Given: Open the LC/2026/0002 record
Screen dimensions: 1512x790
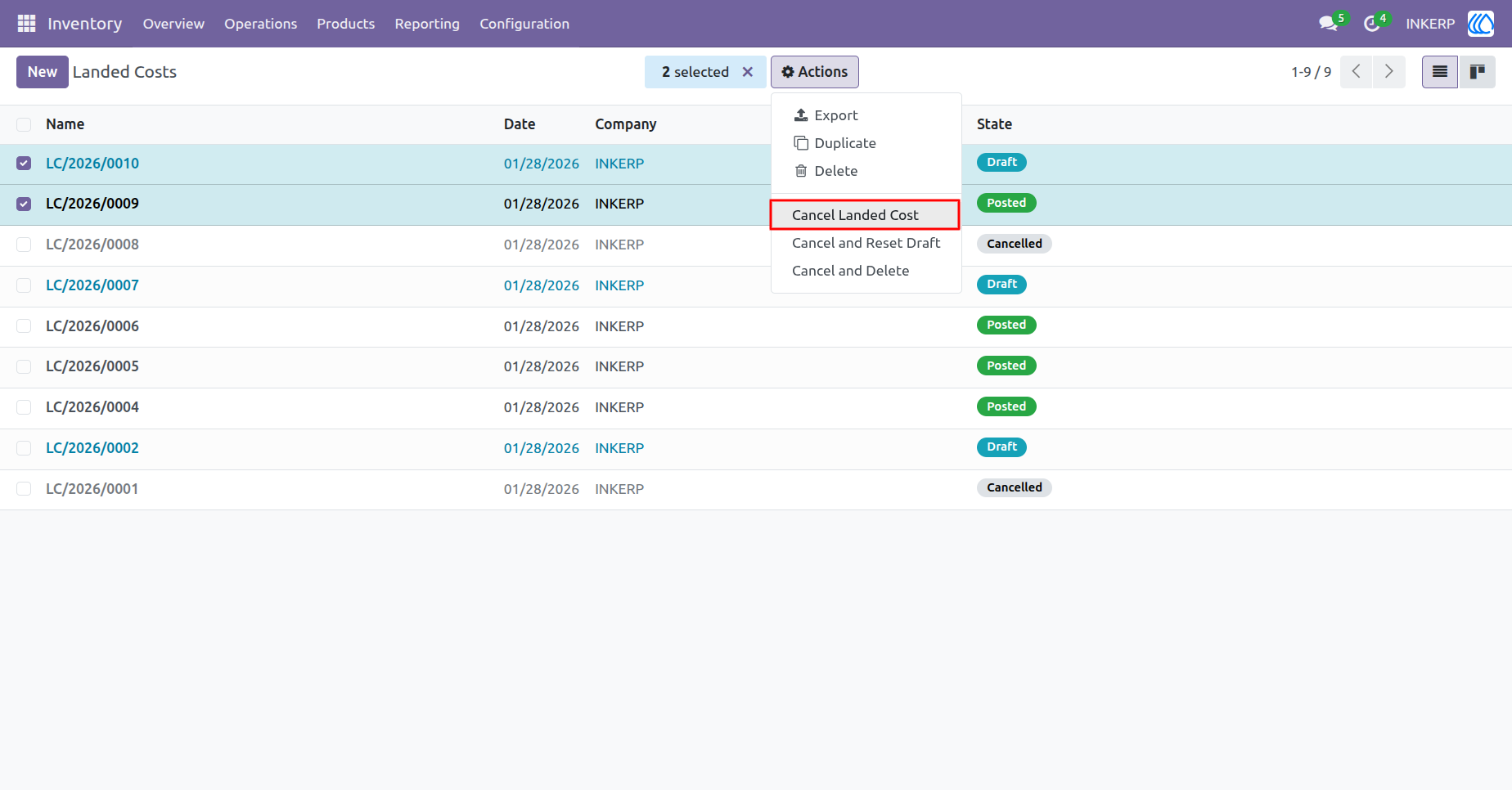Looking at the screenshot, I should click(x=92, y=448).
